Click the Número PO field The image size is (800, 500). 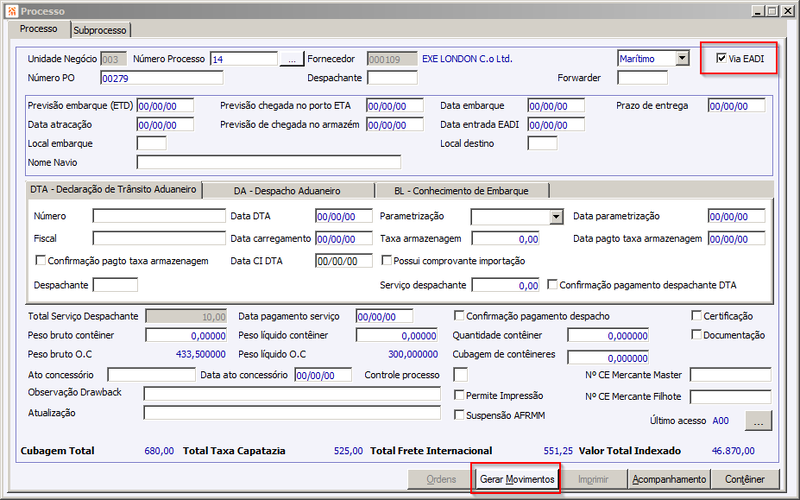[x=162, y=78]
